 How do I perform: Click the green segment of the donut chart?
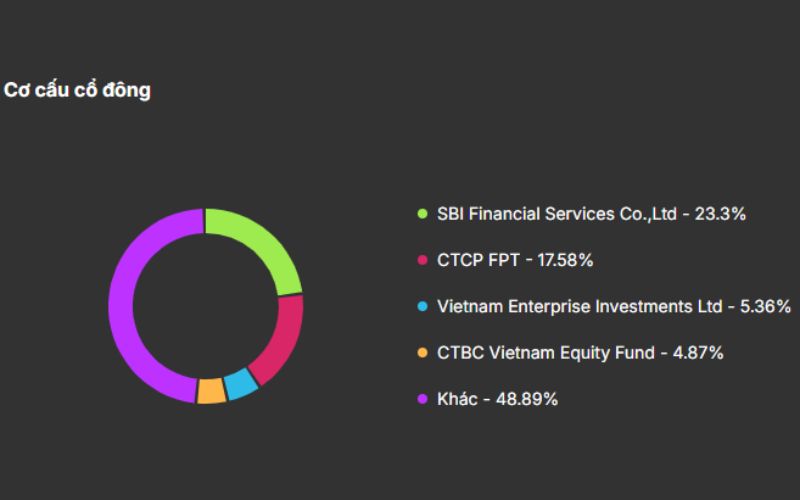click(x=262, y=242)
